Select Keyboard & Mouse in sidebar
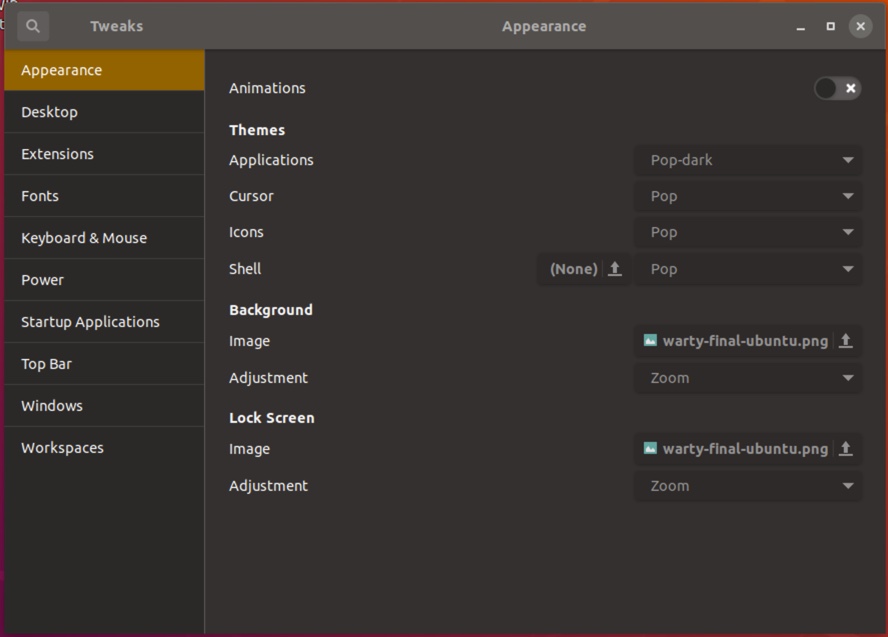 click(84, 238)
